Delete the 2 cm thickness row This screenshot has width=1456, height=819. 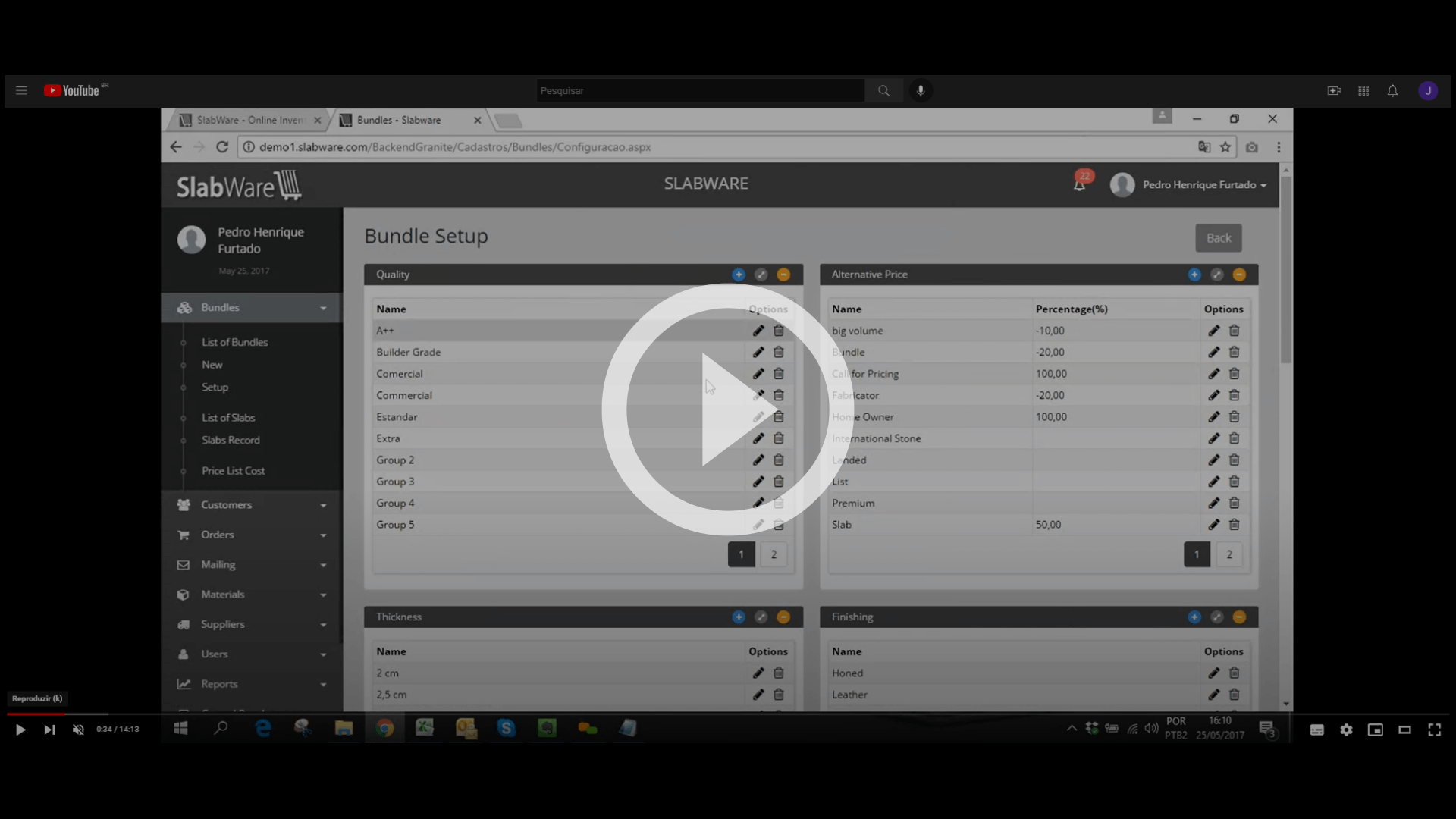779,673
